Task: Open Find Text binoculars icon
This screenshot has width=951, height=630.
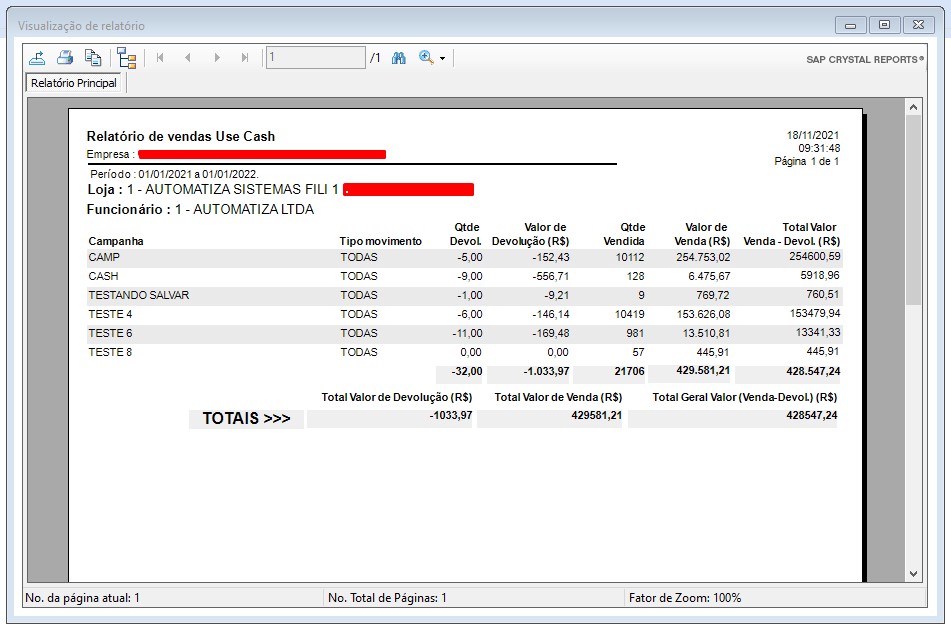Action: click(399, 58)
